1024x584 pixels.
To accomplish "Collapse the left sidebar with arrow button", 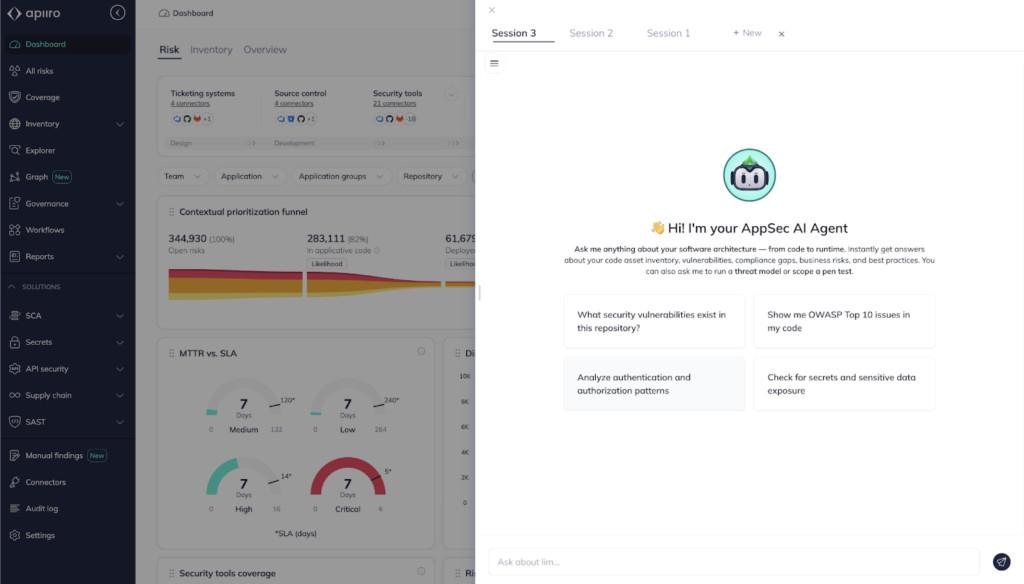I will tap(118, 13).
